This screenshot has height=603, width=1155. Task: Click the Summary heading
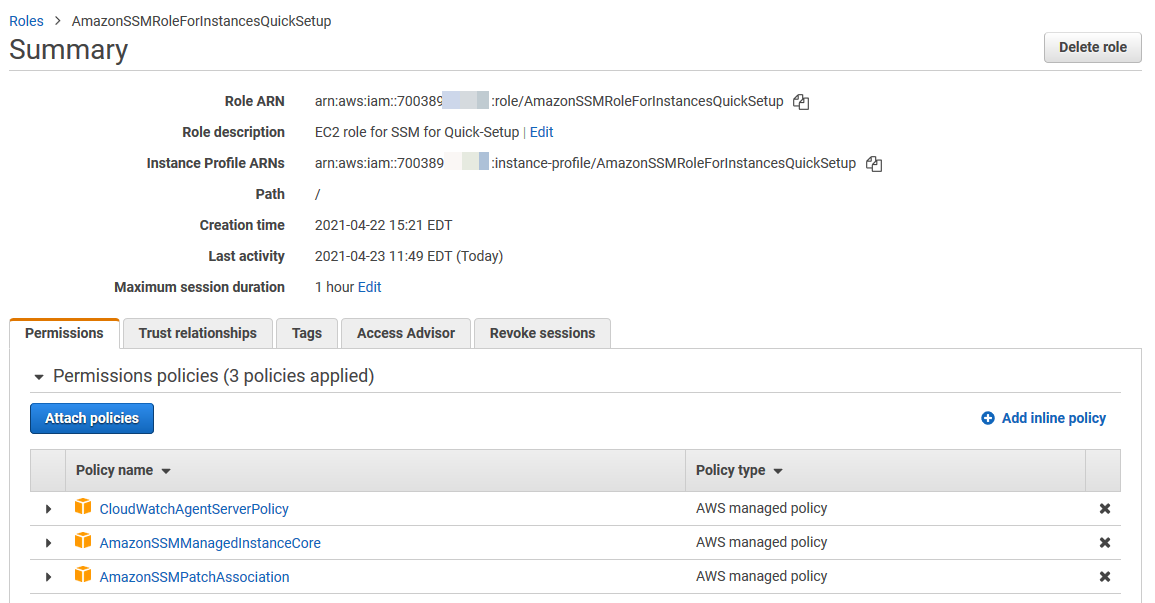point(69,50)
